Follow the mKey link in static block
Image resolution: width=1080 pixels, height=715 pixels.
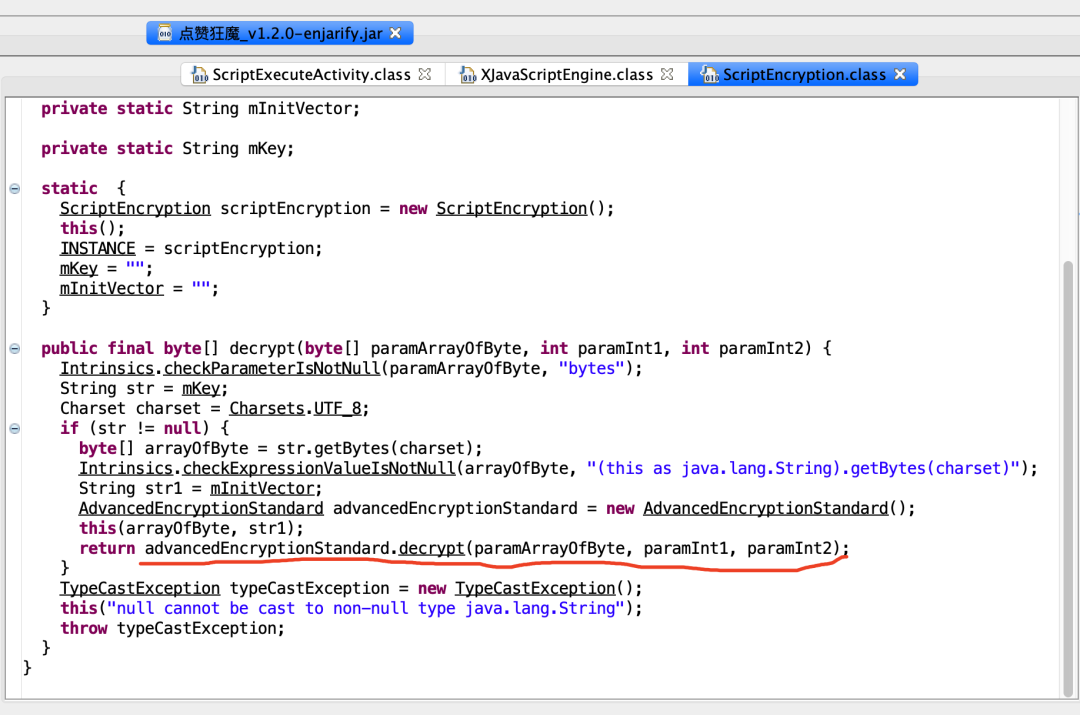[x=79, y=268]
